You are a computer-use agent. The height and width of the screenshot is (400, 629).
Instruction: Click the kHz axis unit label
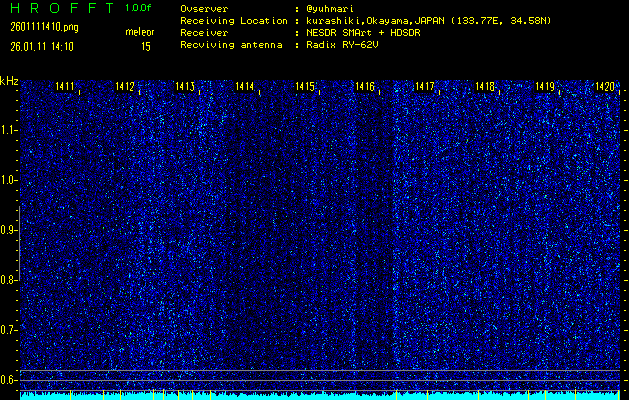[9, 80]
